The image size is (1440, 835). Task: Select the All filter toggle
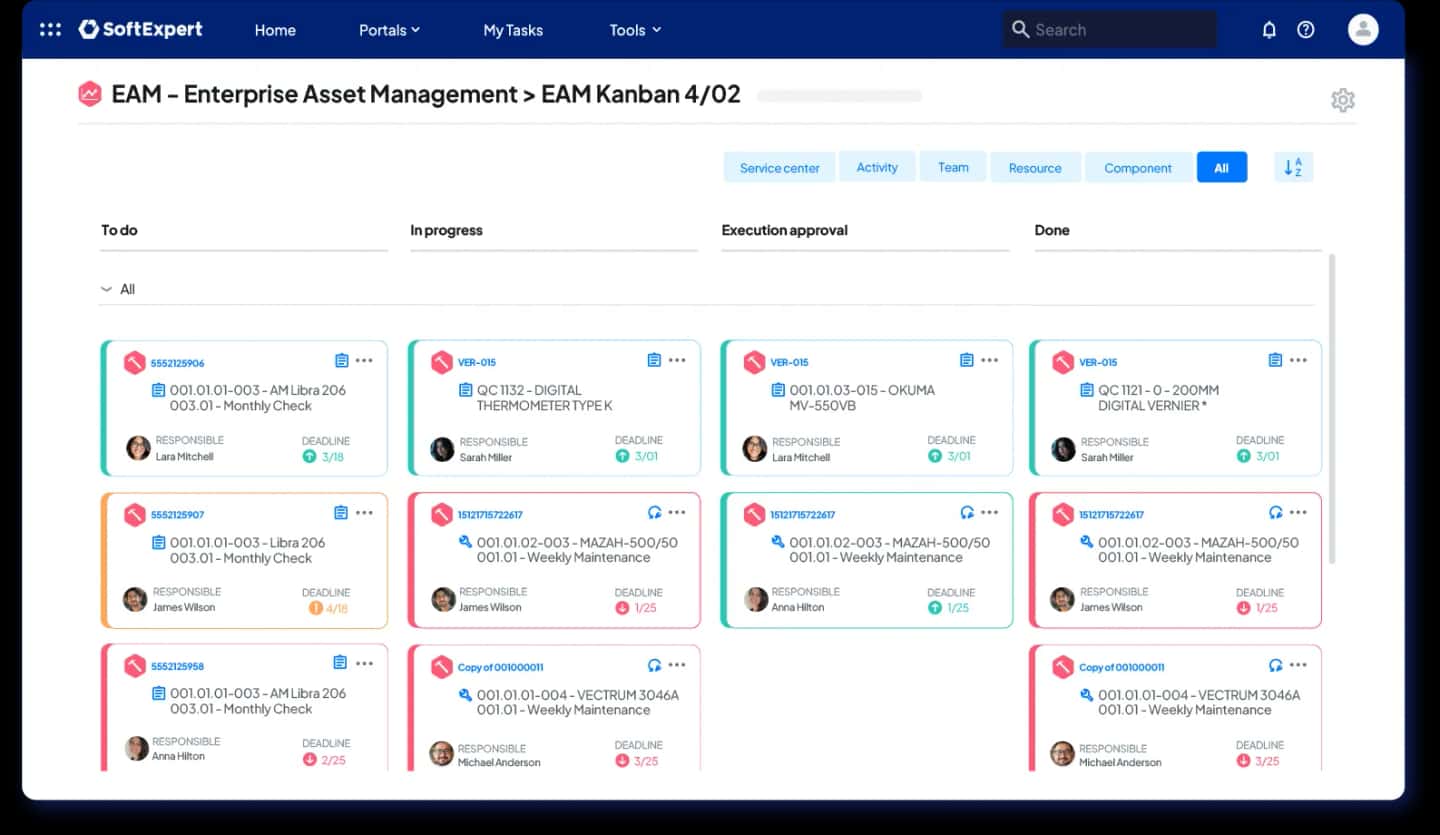click(1221, 167)
